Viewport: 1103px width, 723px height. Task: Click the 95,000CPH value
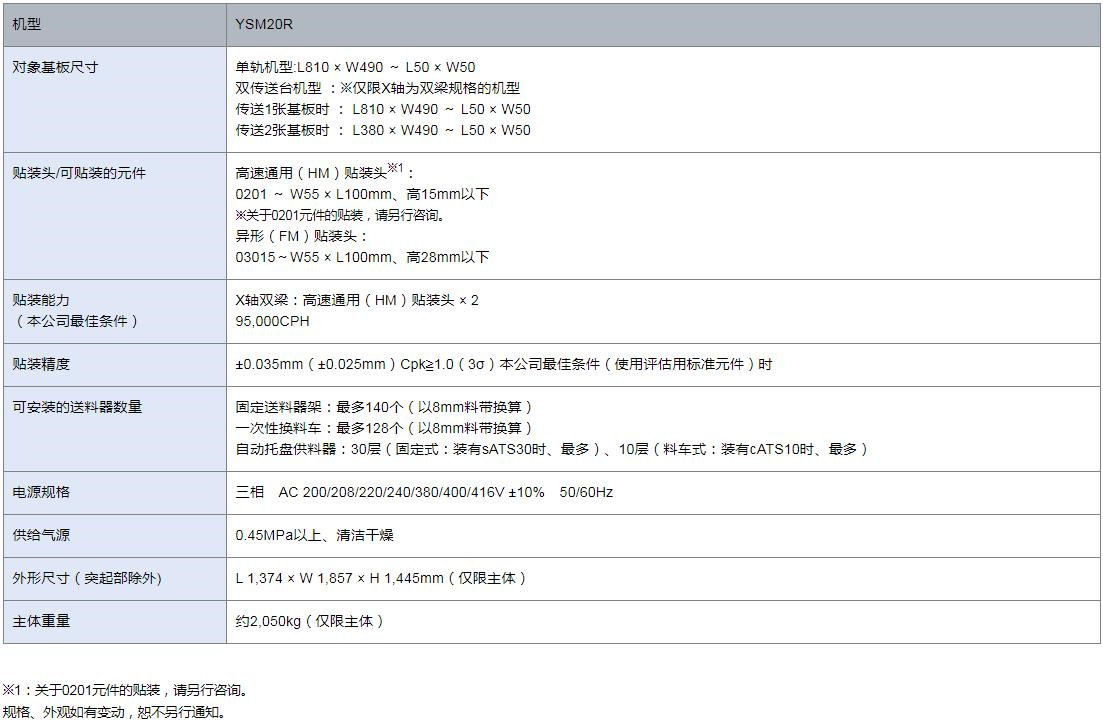click(272, 321)
